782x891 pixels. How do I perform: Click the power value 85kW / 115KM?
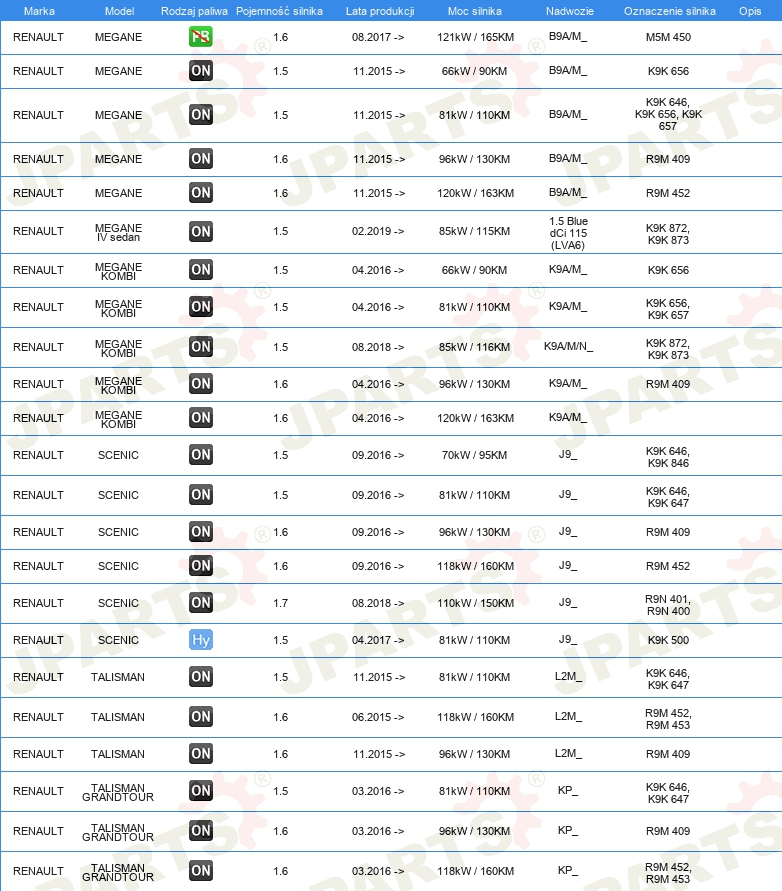(x=475, y=231)
